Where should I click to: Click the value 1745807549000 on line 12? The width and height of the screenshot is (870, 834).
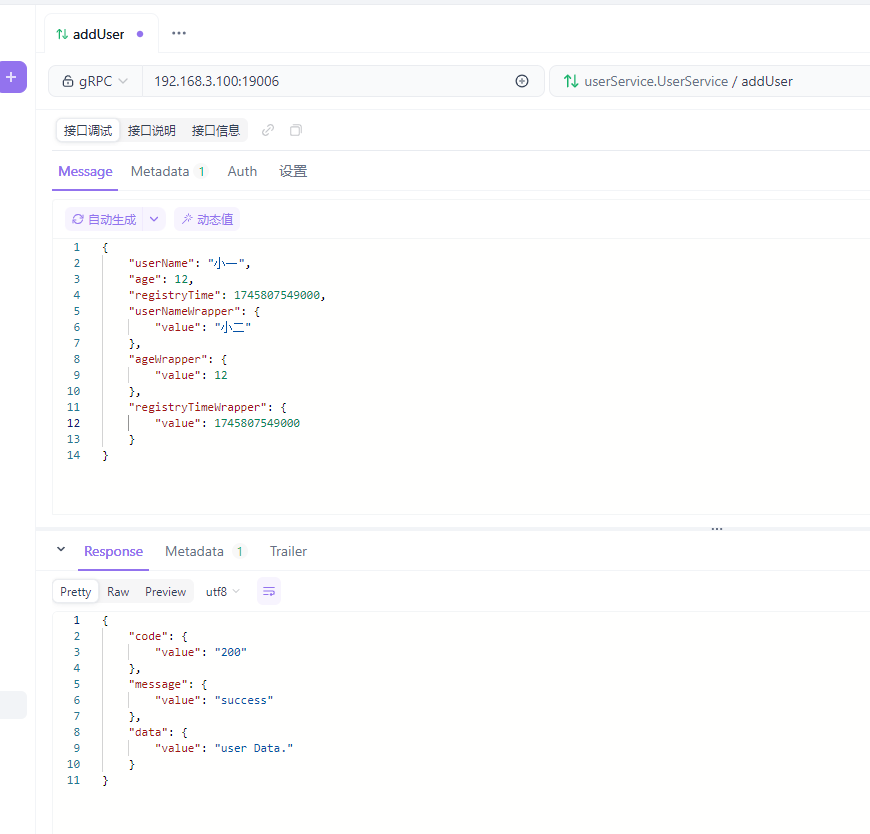coord(257,423)
